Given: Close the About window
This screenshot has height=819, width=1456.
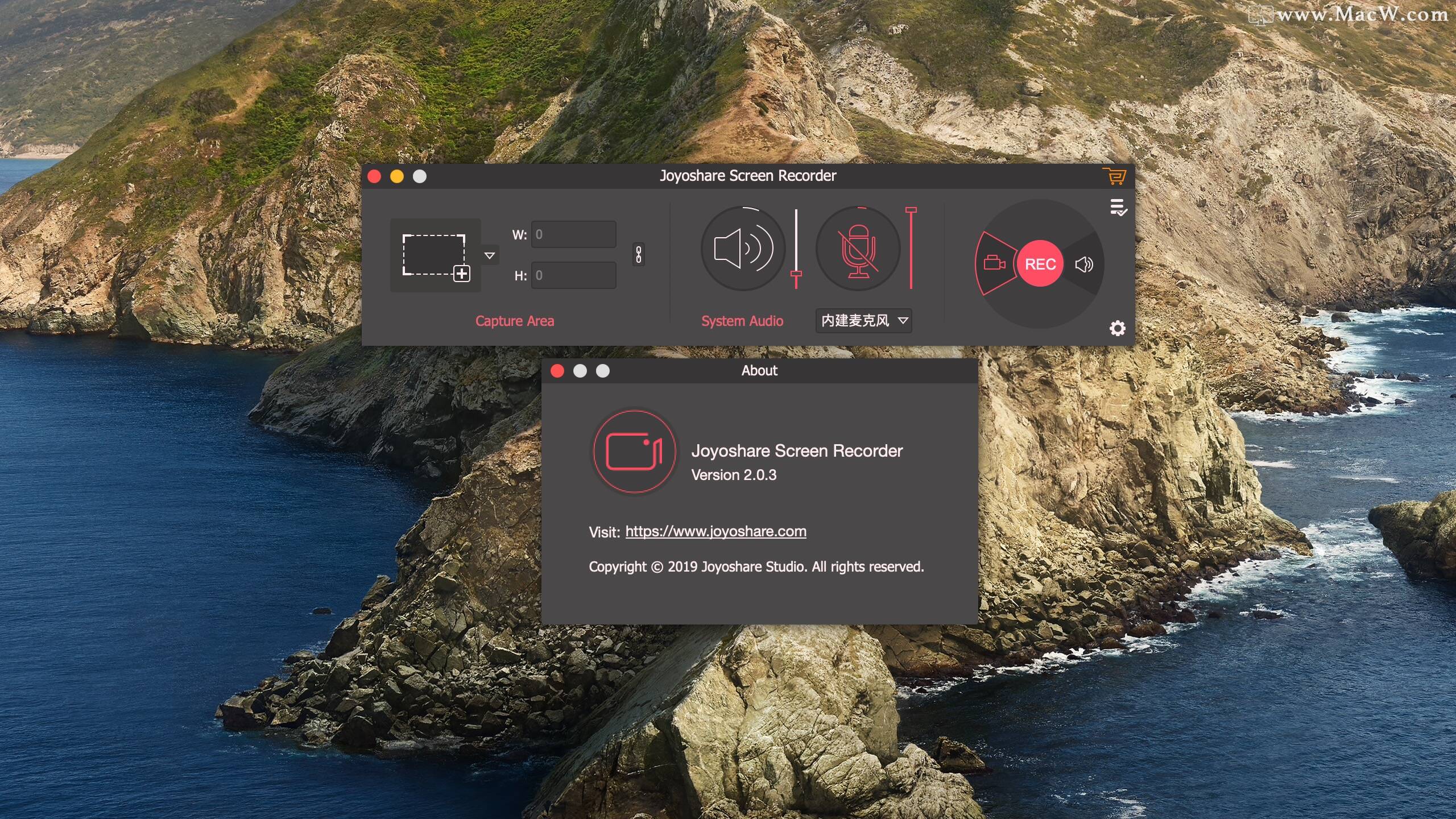Looking at the screenshot, I should click(x=557, y=371).
